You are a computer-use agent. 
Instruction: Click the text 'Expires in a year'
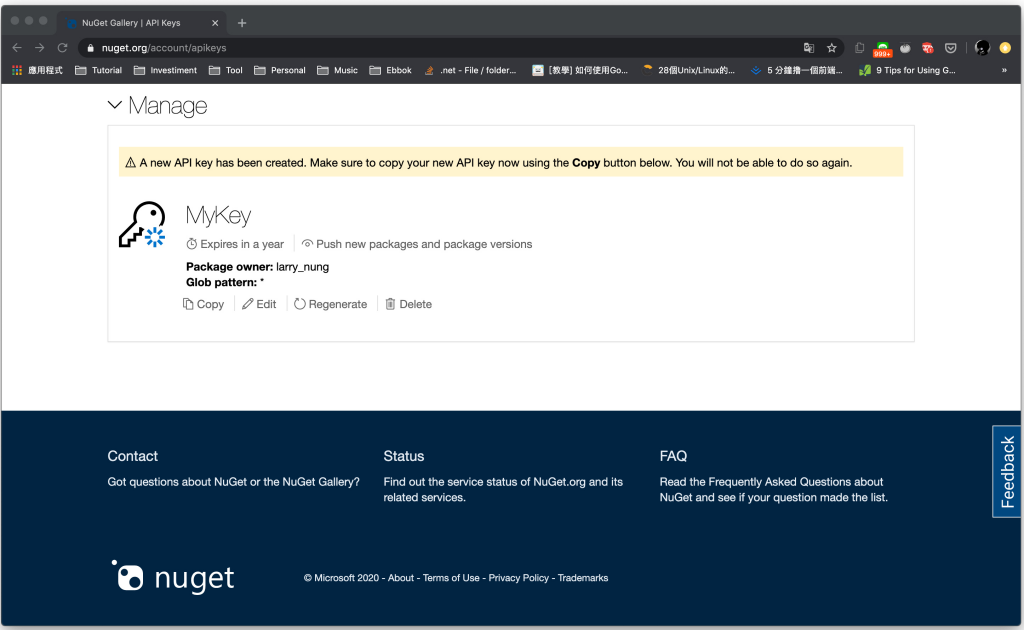tap(242, 244)
